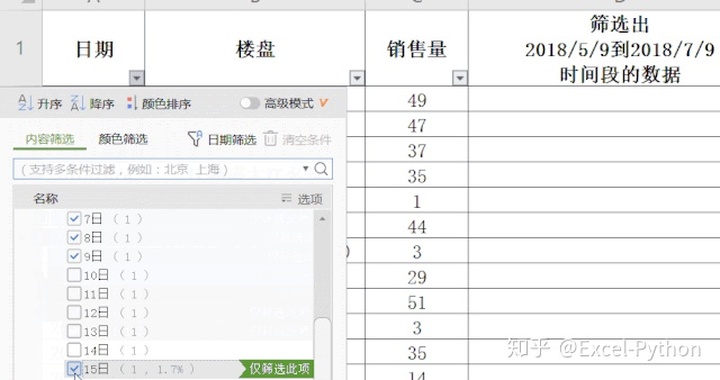
Task: Select the cell with value 51
Action: [416, 302]
